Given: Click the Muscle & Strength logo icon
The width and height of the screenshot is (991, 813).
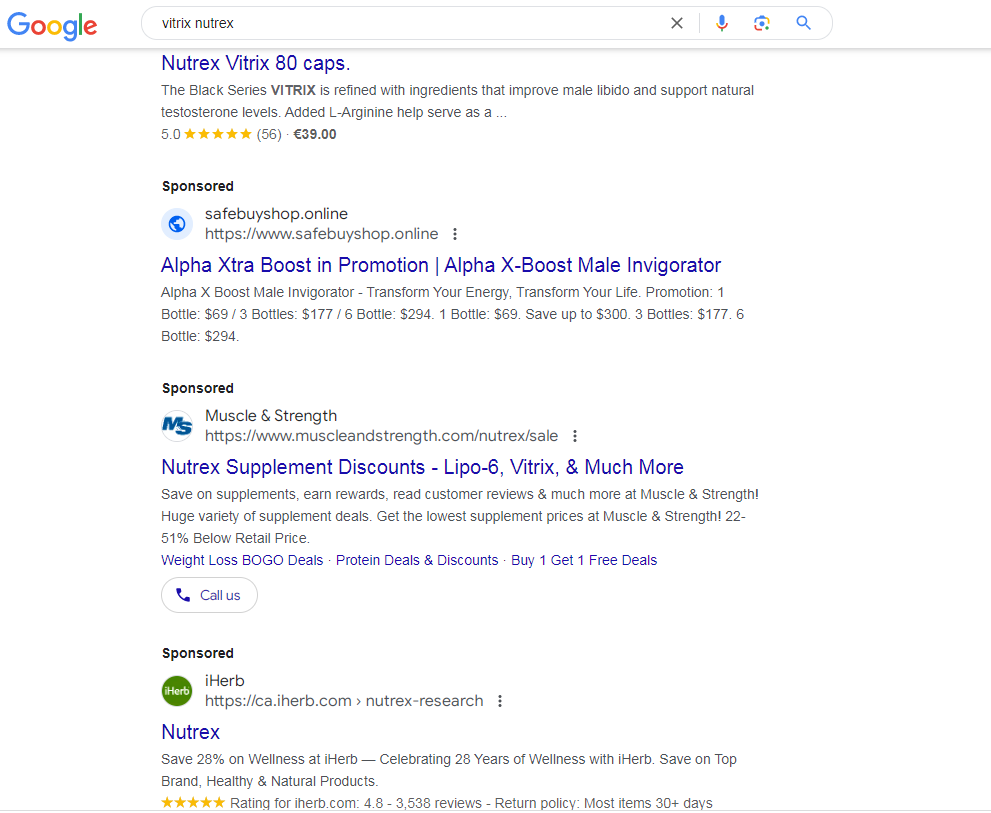Looking at the screenshot, I should coord(177,426).
